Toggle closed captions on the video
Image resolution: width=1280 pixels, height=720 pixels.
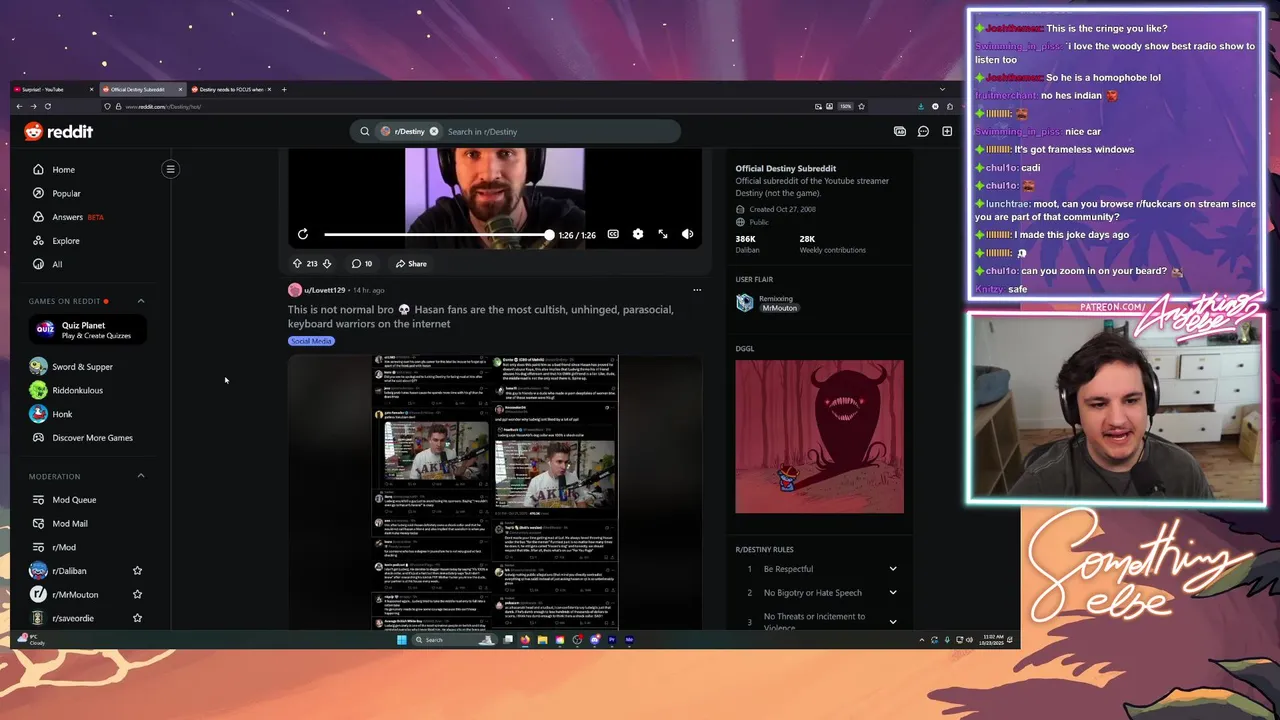coord(613,234)
